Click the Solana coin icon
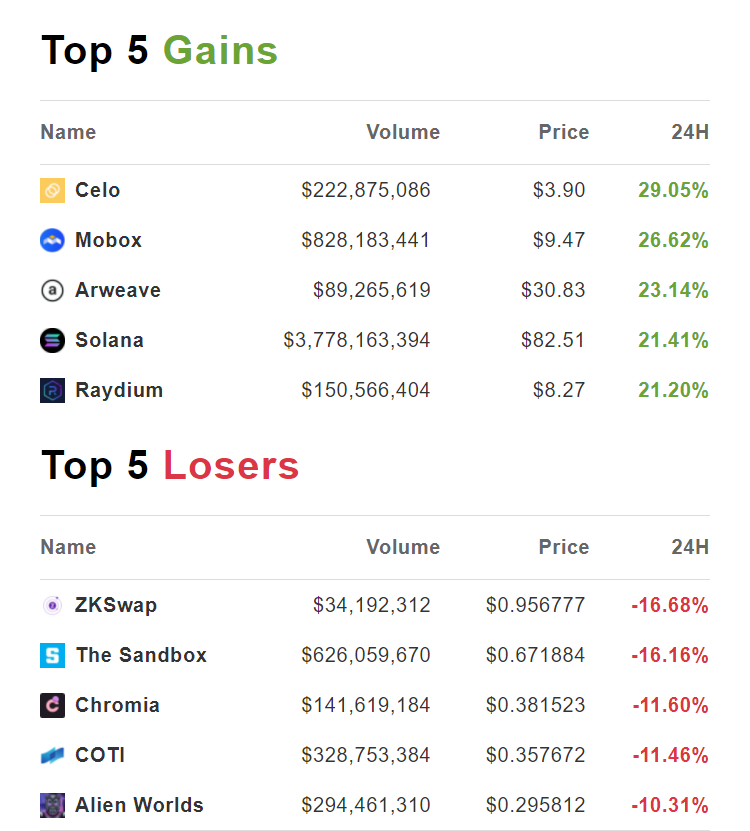This screenshot has width=750, height=831. 52,340
